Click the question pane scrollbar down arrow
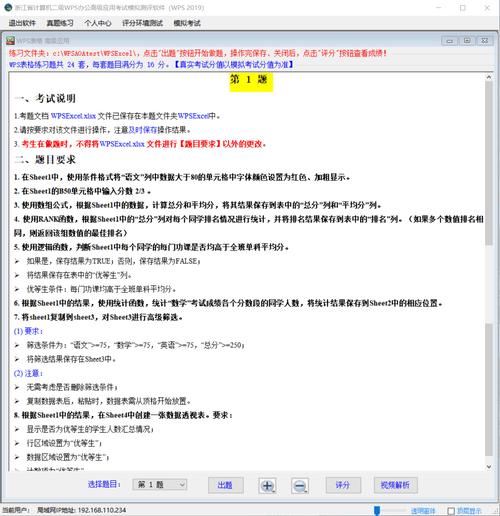This screenshot has height=516, width=500. tap(489, 466)
